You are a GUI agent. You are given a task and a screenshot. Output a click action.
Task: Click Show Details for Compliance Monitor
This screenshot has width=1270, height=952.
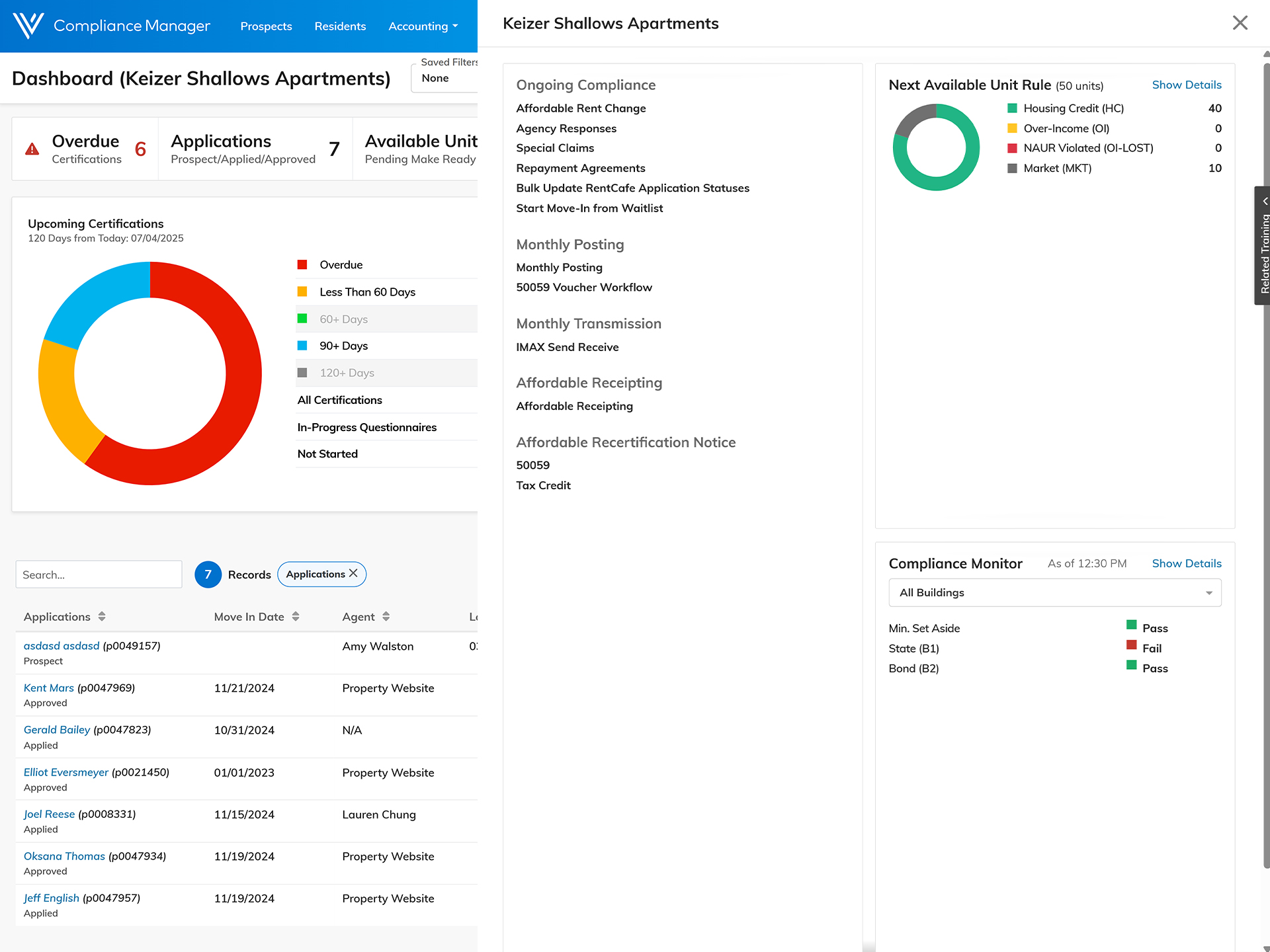click(1186, 563)
